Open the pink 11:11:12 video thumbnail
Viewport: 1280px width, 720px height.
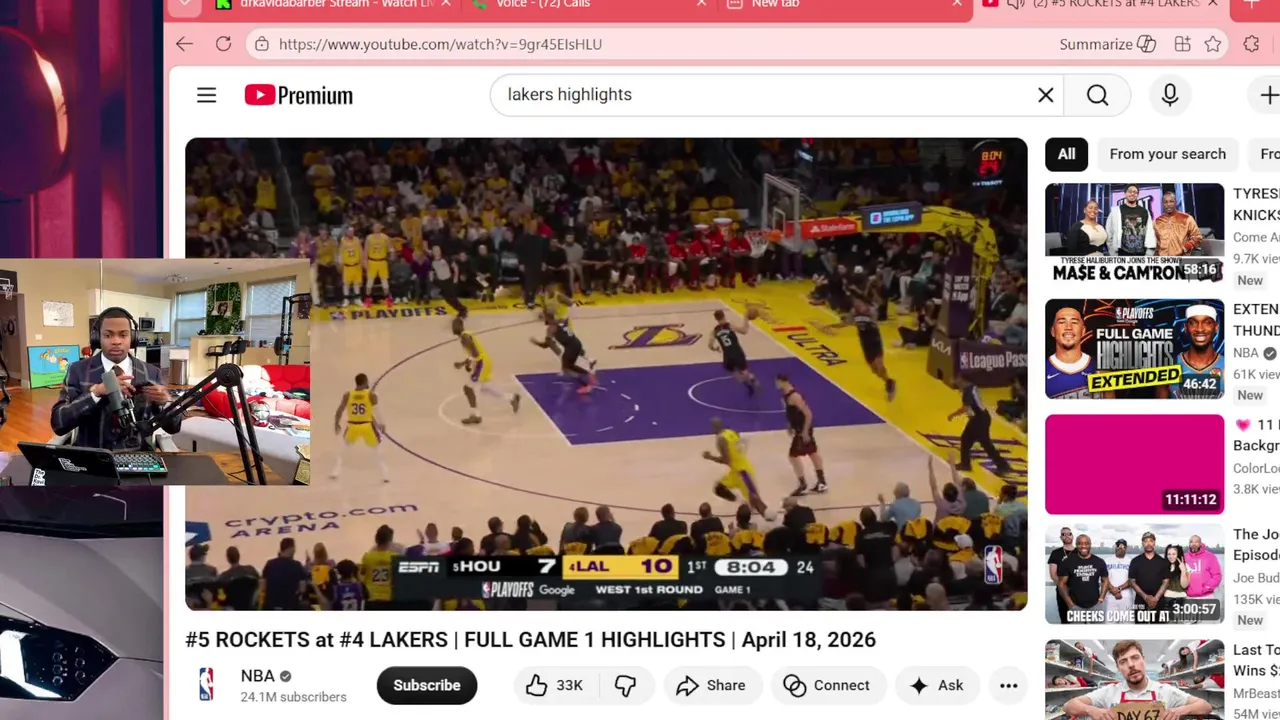point(1134,464)
